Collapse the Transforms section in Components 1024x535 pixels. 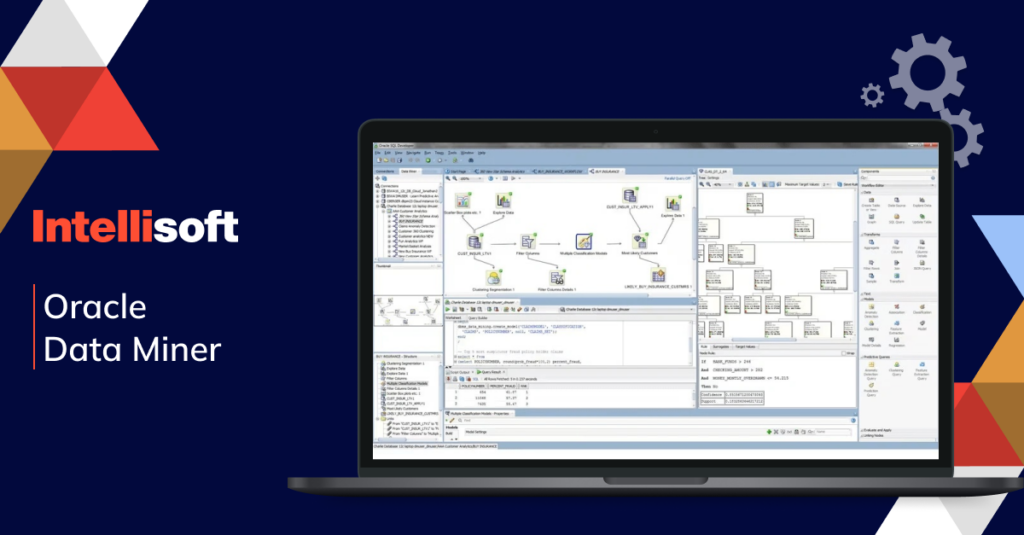click(x=862, y=234)
